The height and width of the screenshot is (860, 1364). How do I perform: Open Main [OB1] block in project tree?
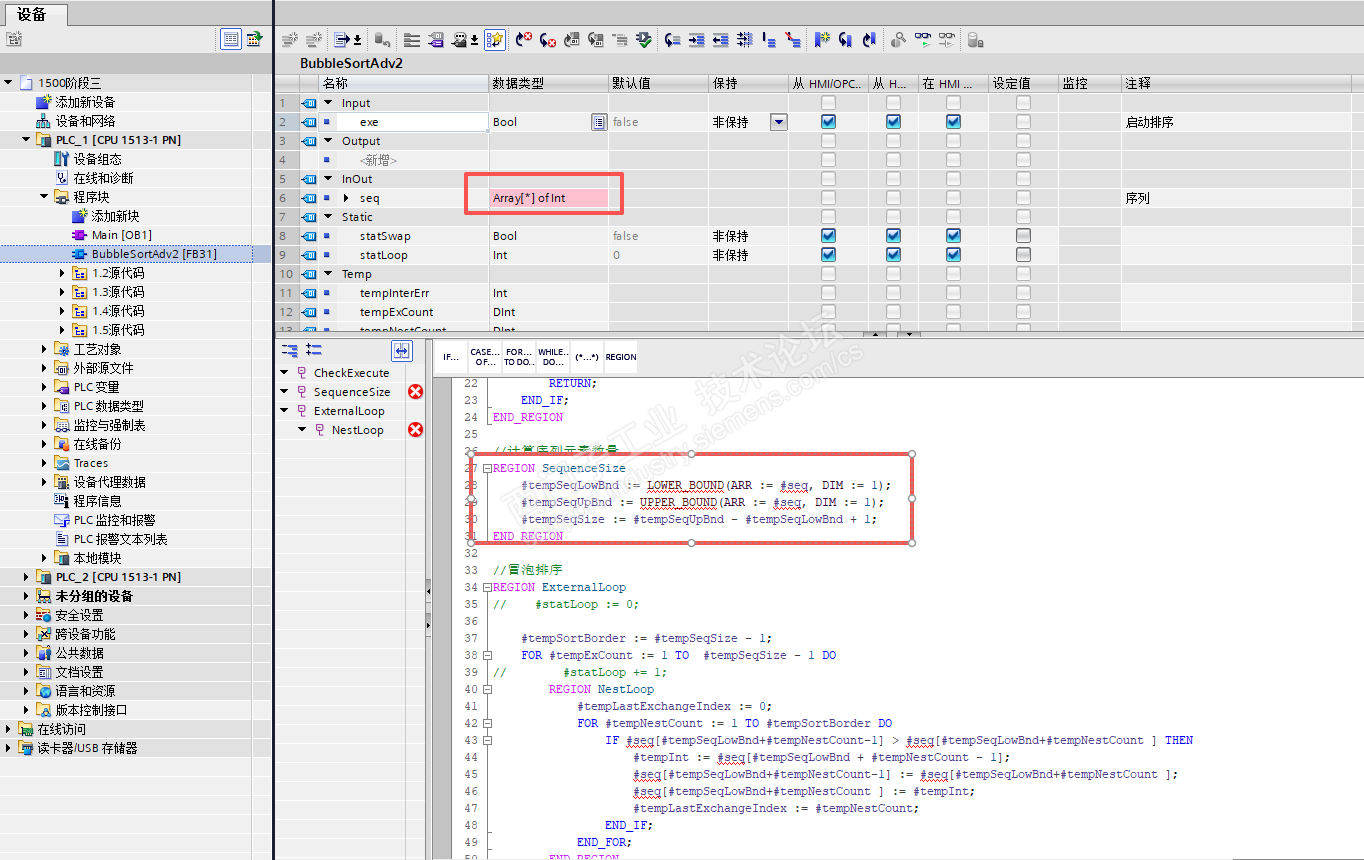121,235
